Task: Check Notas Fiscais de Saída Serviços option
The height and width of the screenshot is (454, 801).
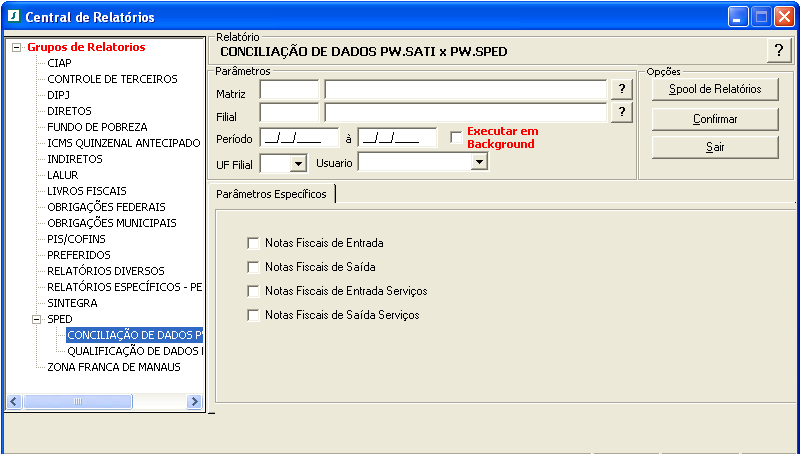Action: coord(253,315)
